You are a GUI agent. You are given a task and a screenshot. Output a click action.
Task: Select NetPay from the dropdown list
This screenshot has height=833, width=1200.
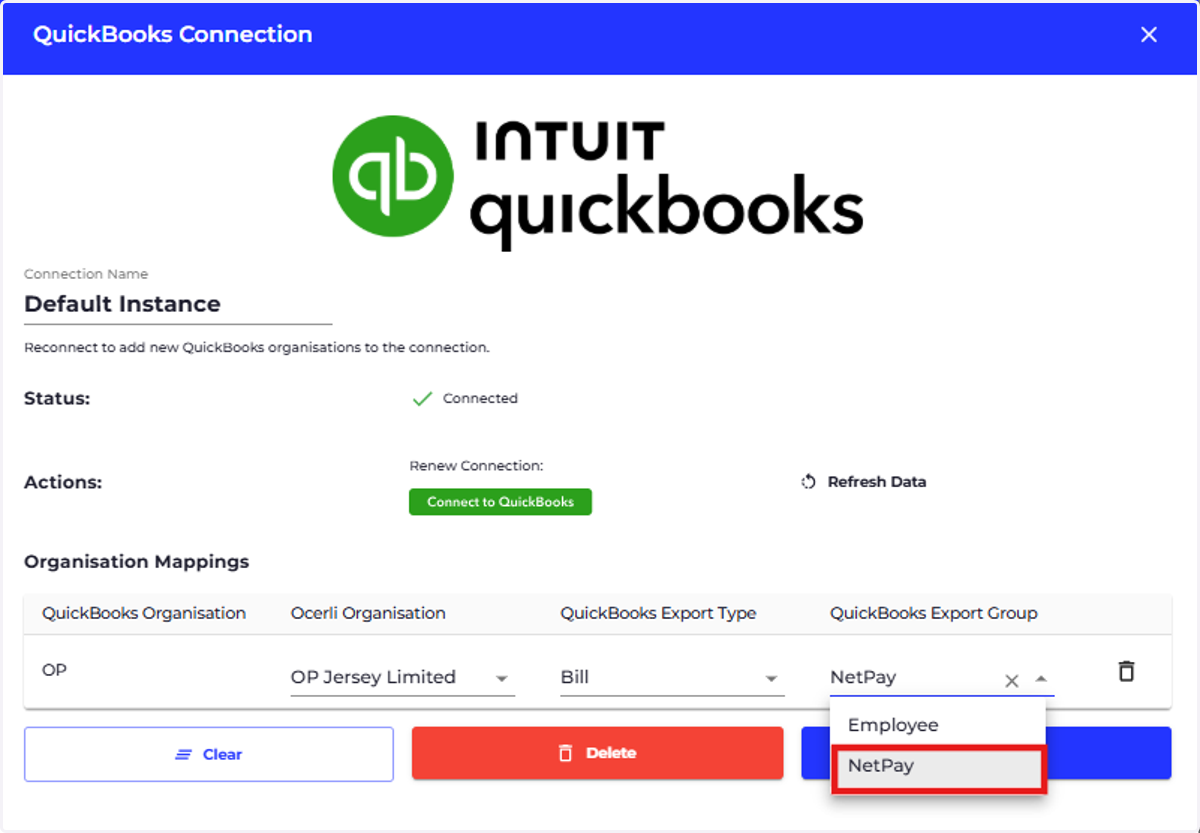(x=938, y=769)
